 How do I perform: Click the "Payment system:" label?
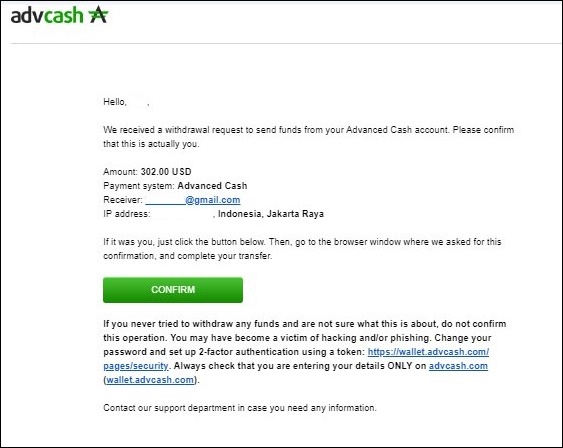139,186
